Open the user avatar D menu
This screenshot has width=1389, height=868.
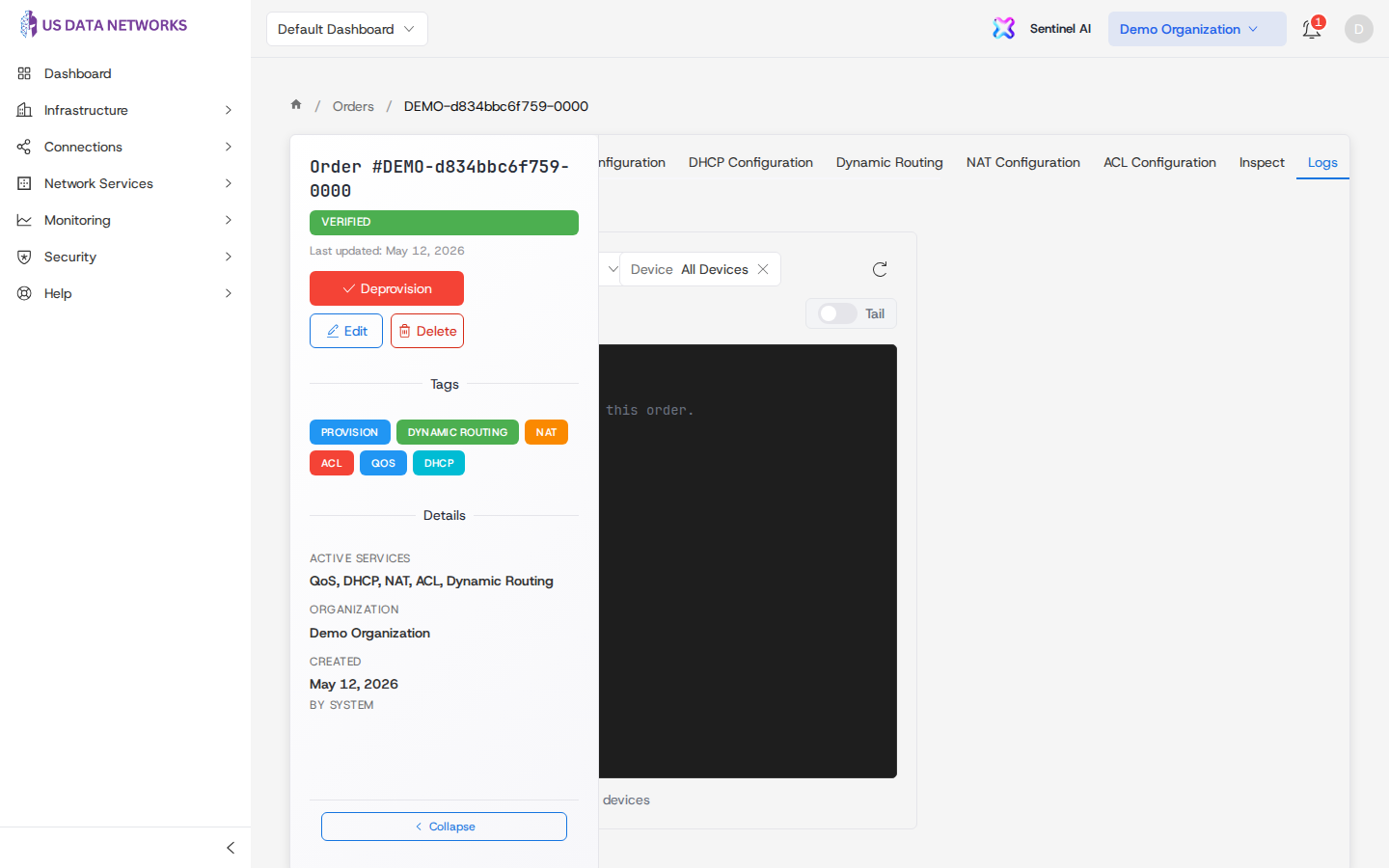(1358, 29)
